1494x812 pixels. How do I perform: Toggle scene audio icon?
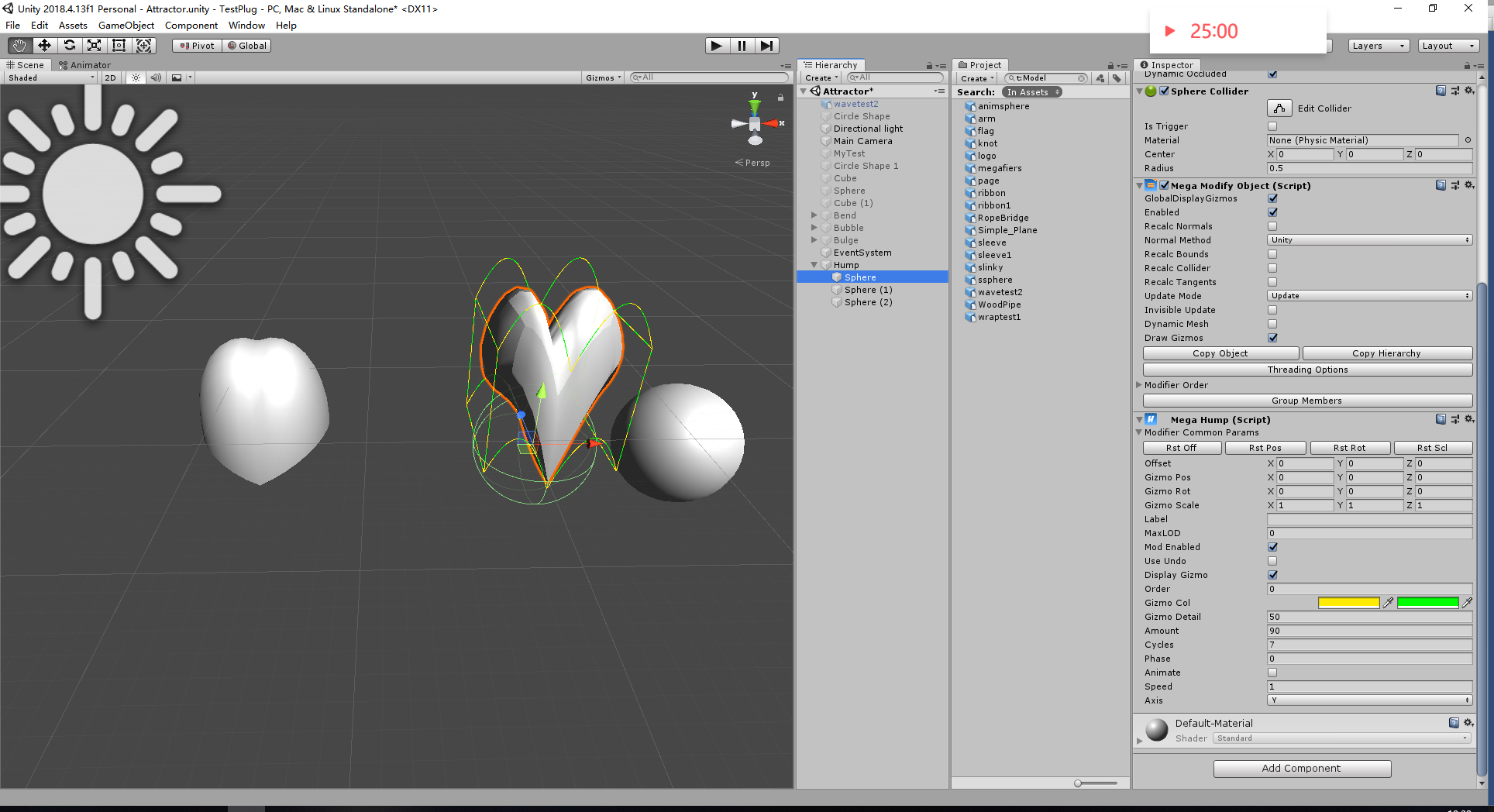[x=156, y=77]
